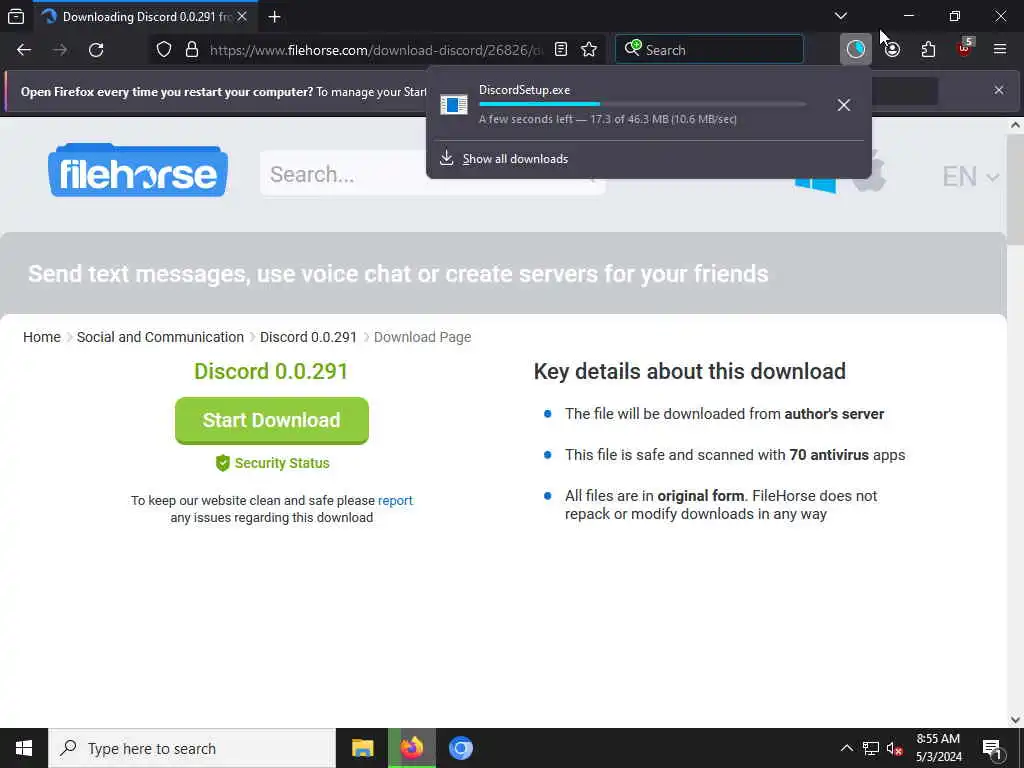This screenshot has width=1024, height=768.
Task: Click the Discord 0.0.291 heading
Action: 271,371
